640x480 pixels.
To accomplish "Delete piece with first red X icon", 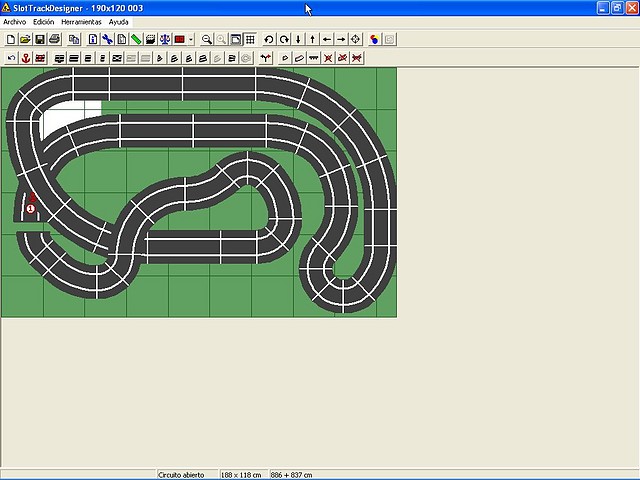I will (328, 58).
